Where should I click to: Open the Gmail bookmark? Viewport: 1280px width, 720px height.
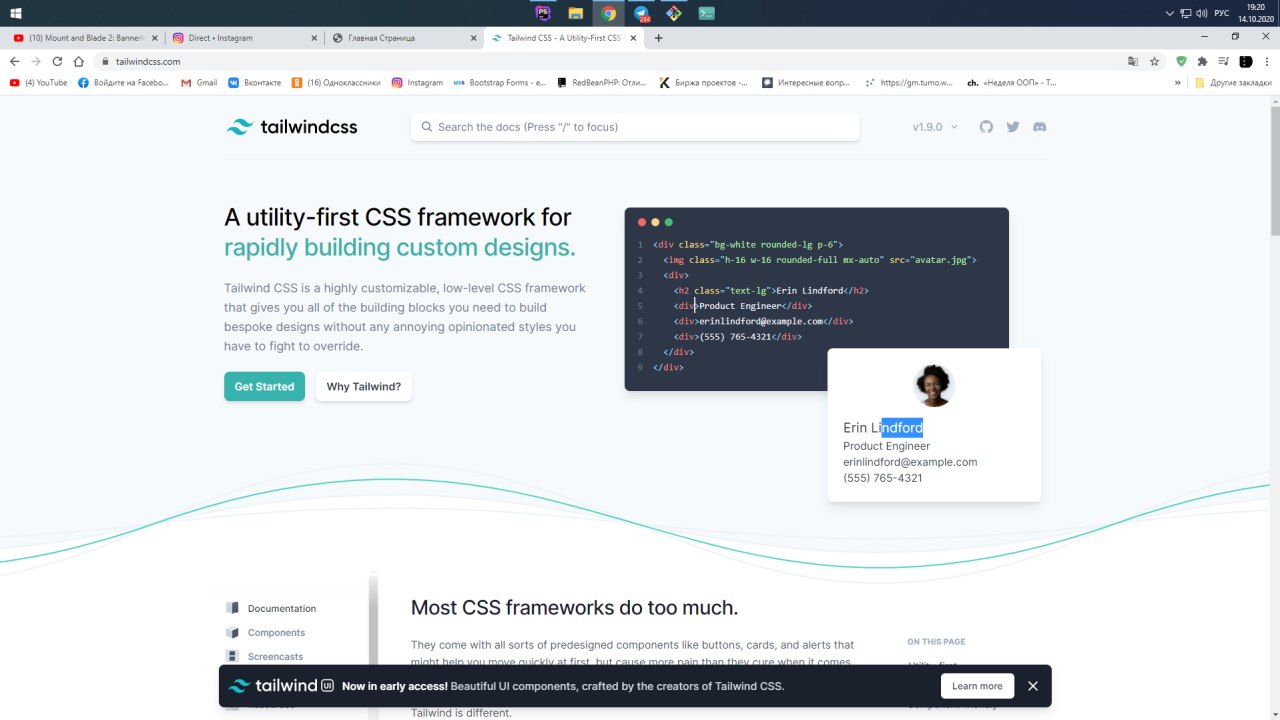(199, 83)
